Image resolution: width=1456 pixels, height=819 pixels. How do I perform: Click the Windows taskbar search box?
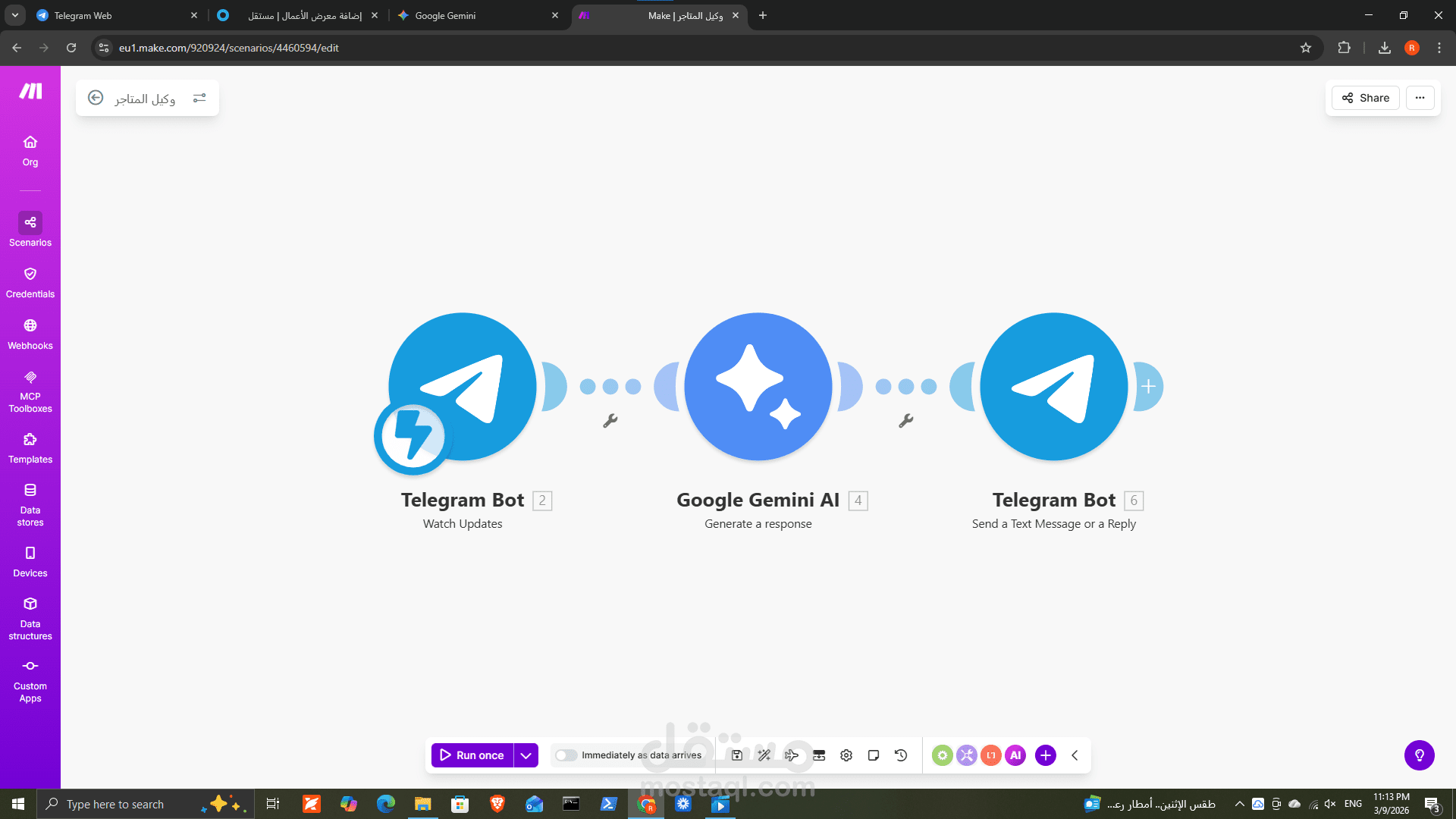tap(121, 804)
